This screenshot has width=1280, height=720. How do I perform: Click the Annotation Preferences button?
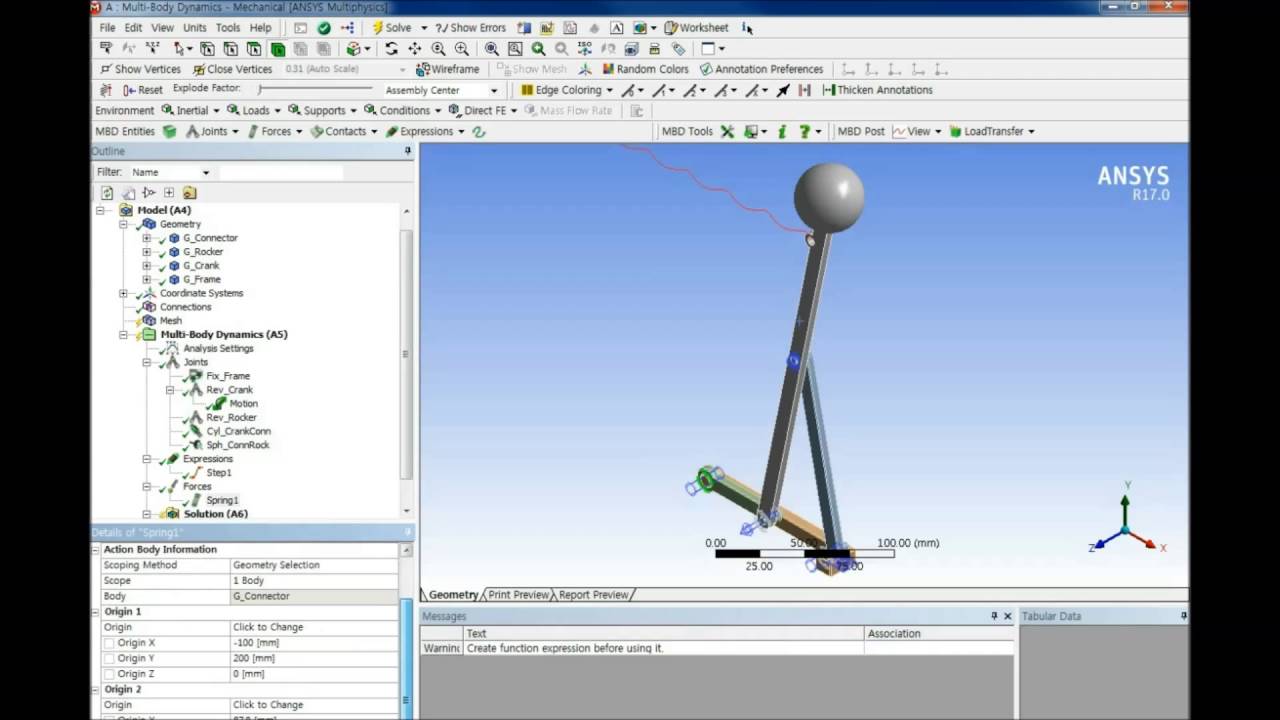point(761,69)
